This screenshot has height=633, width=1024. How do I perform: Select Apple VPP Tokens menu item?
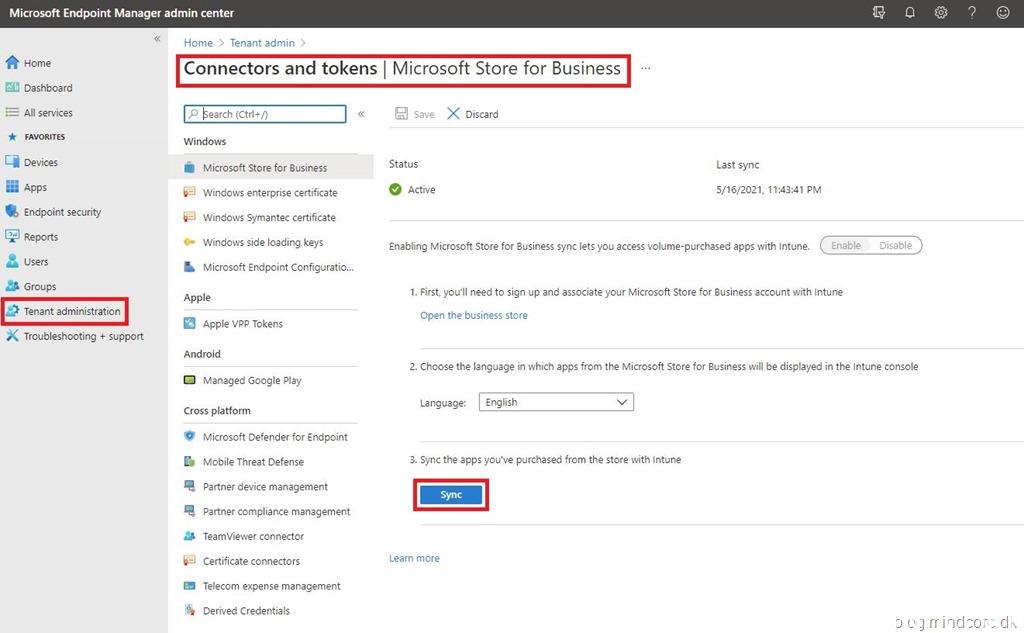tap(242, 324)
